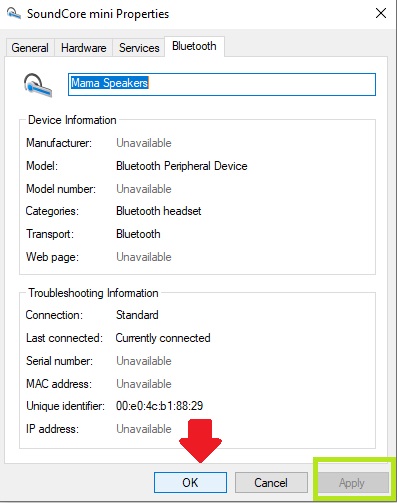Open the Hardware tab

point(84,48)
